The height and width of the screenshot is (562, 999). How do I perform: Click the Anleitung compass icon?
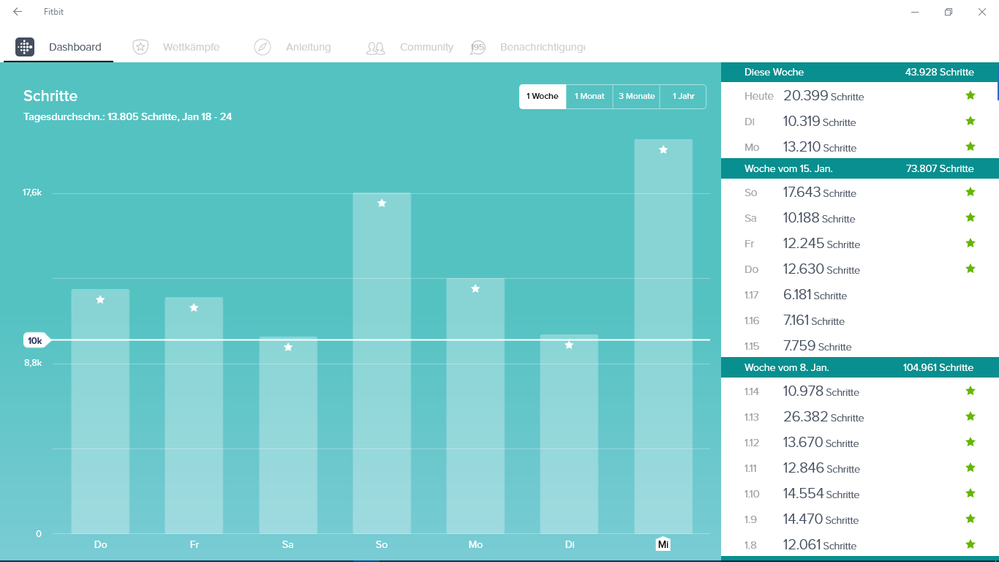pyautogui.click(x=262, y=47)
